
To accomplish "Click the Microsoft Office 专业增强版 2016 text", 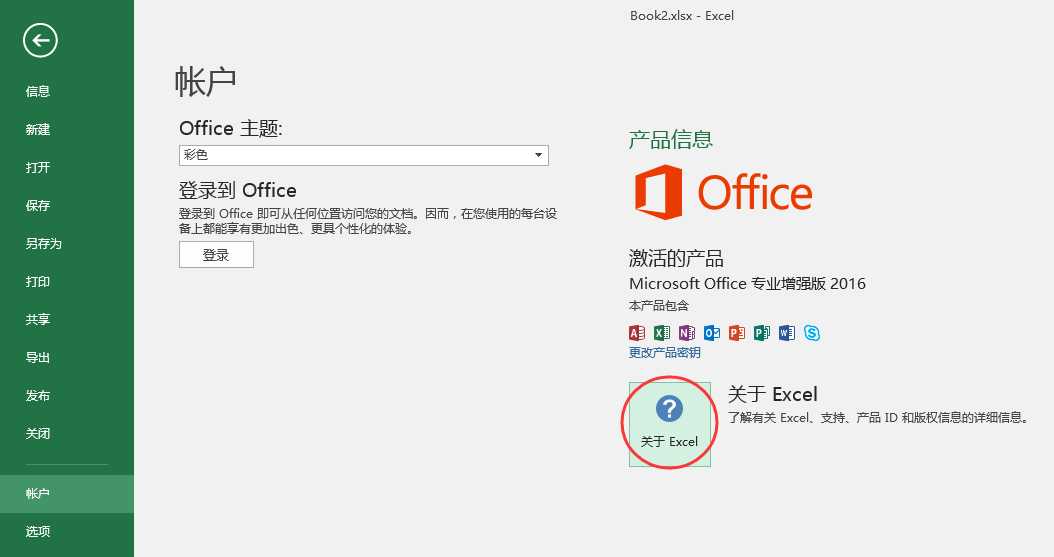I will (x=747, y=284).
